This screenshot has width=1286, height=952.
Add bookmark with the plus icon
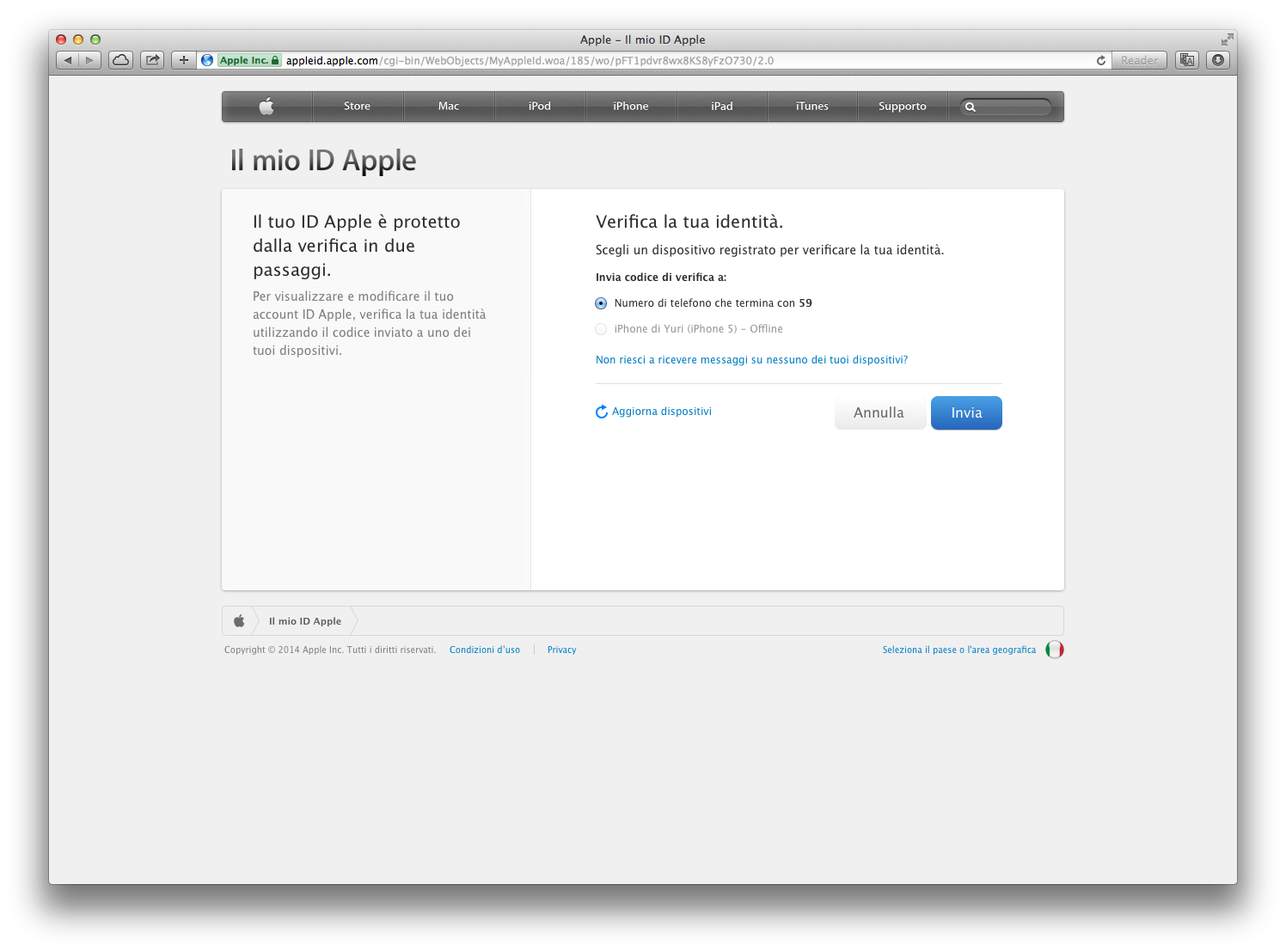183,60
